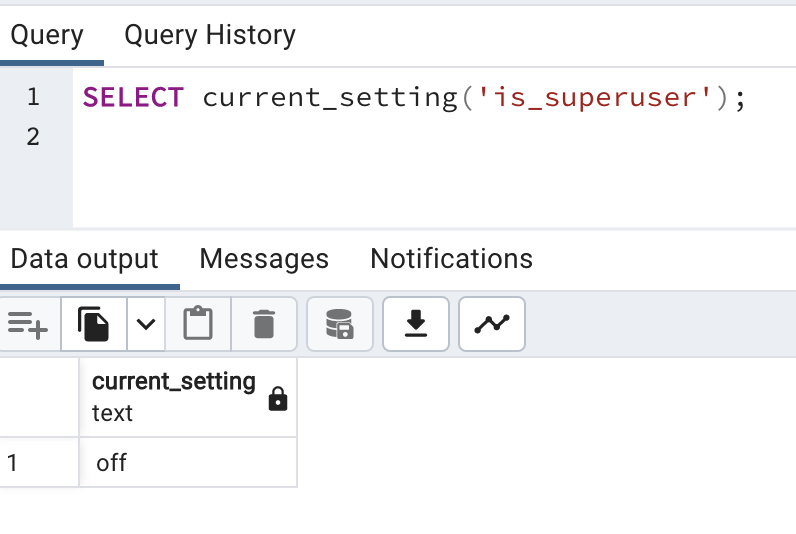Open the Messages tab
The width and height of the screenshot is (796, 534).
tap(264, 259)
